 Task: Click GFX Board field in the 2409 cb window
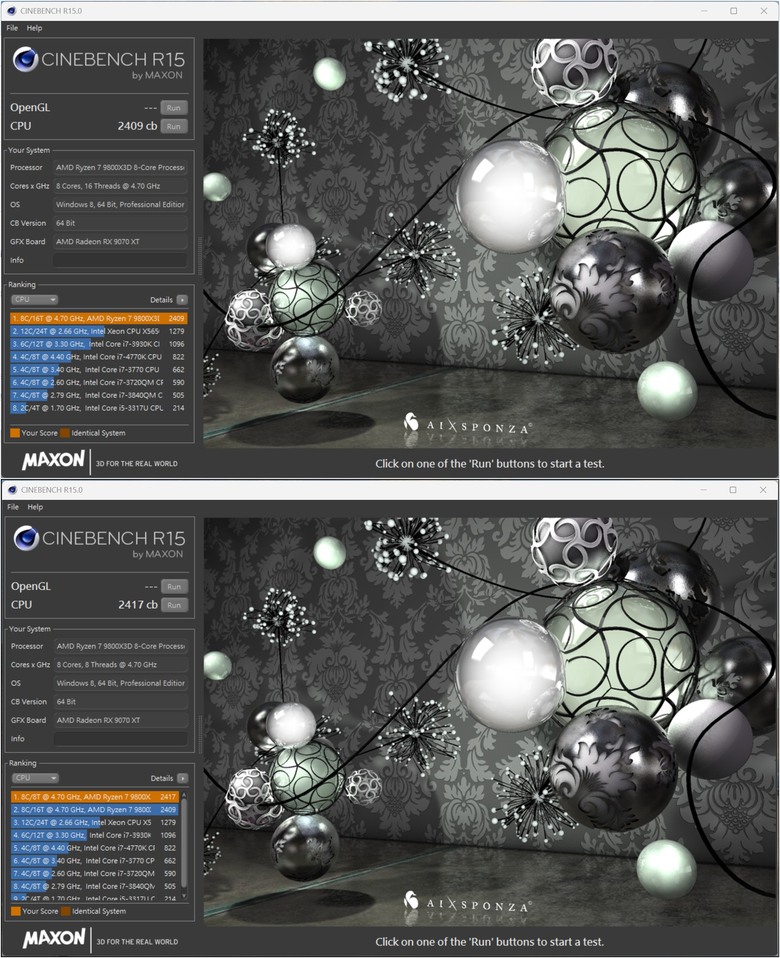tap(120, 242)
